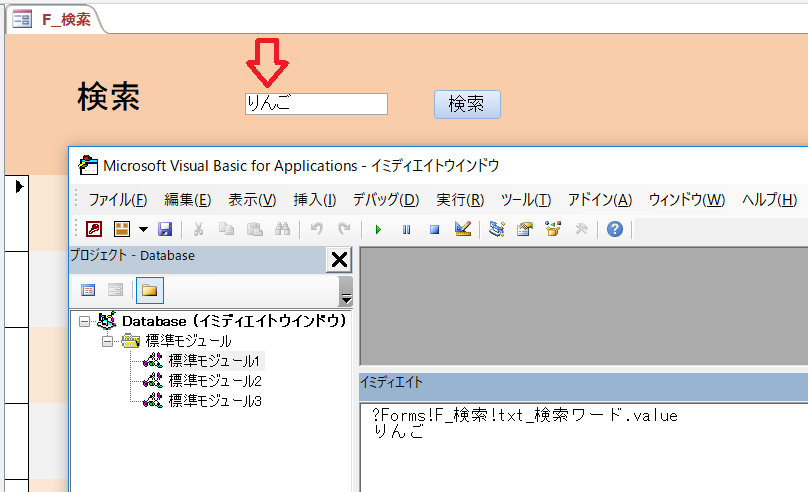Screen dimensions: 808x492
Task: Click the F_検索 form icon on the tab
Action: point(22,20)
